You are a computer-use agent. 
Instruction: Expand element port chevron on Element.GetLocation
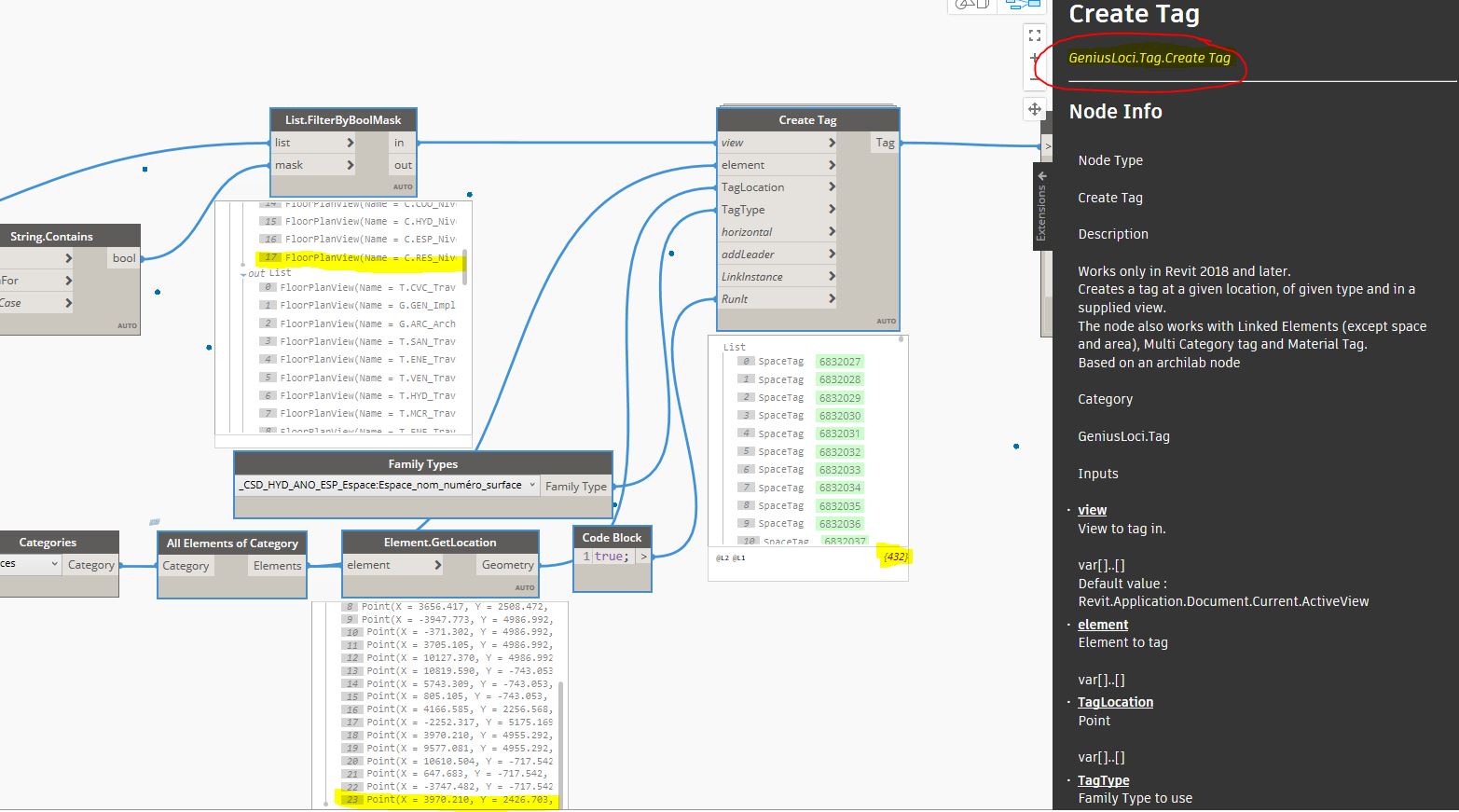[437, 565]
